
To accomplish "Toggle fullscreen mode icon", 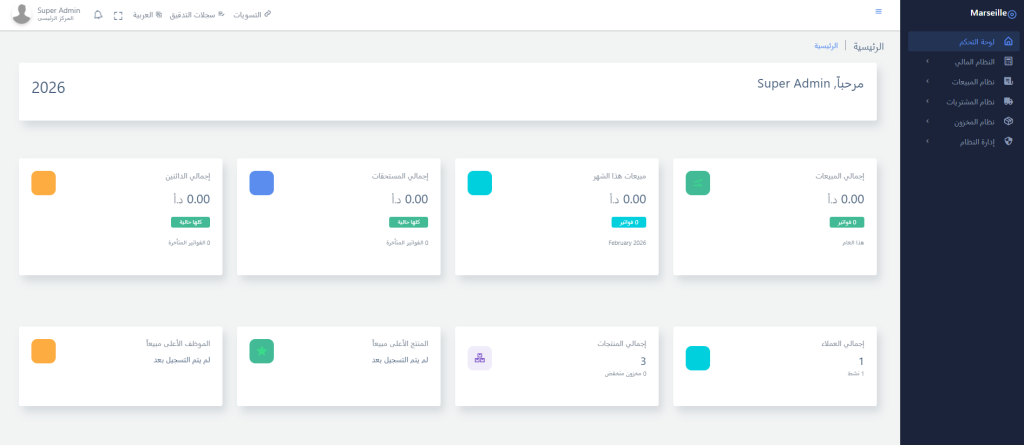I will click(118, 15).
